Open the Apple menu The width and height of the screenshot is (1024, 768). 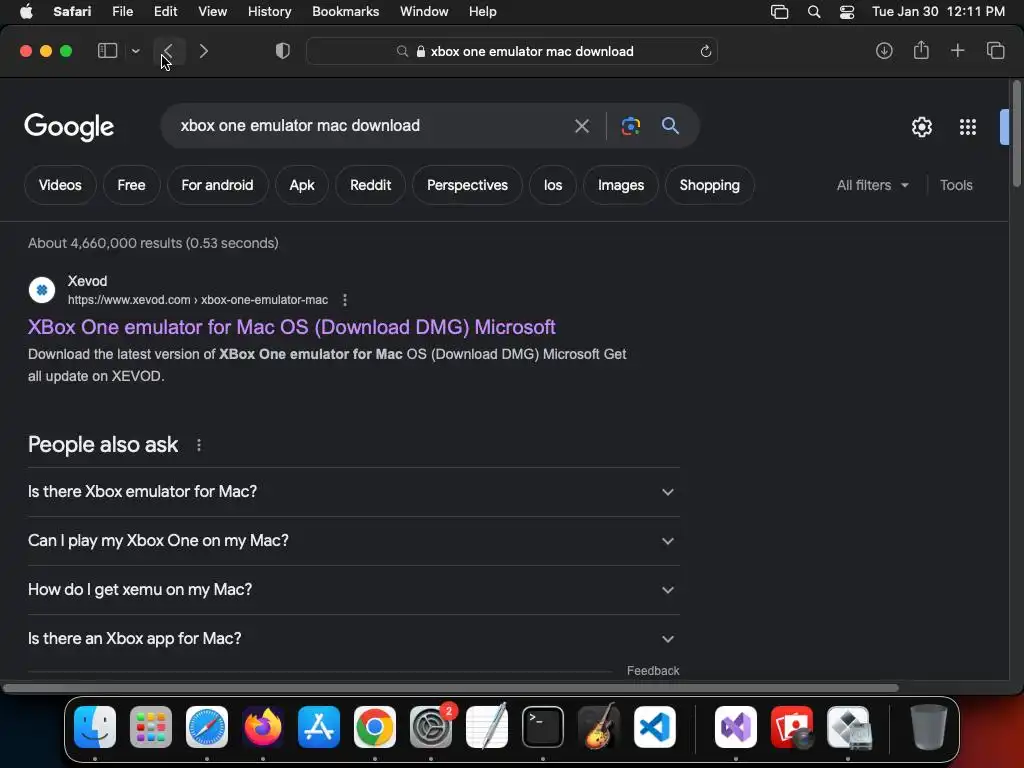[x=26, y=11]
